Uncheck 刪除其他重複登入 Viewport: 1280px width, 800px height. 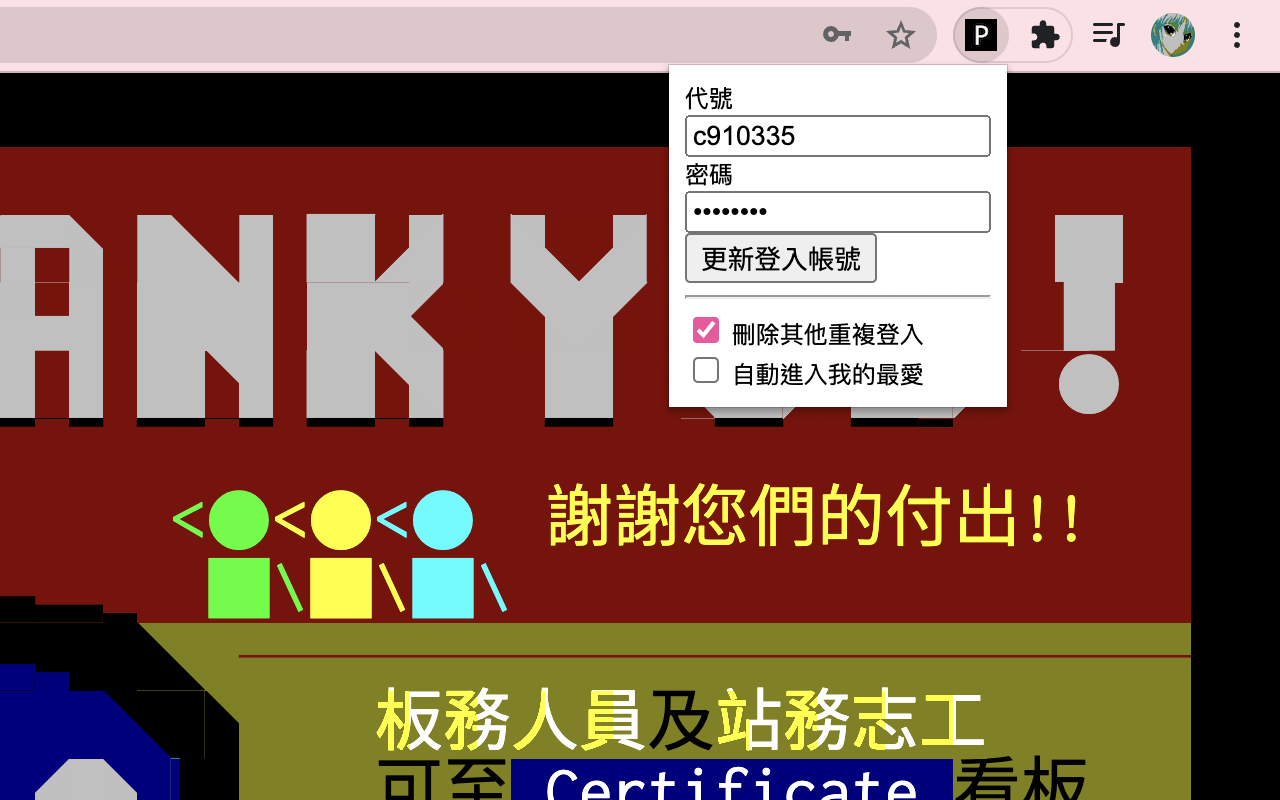click(706, 330)
